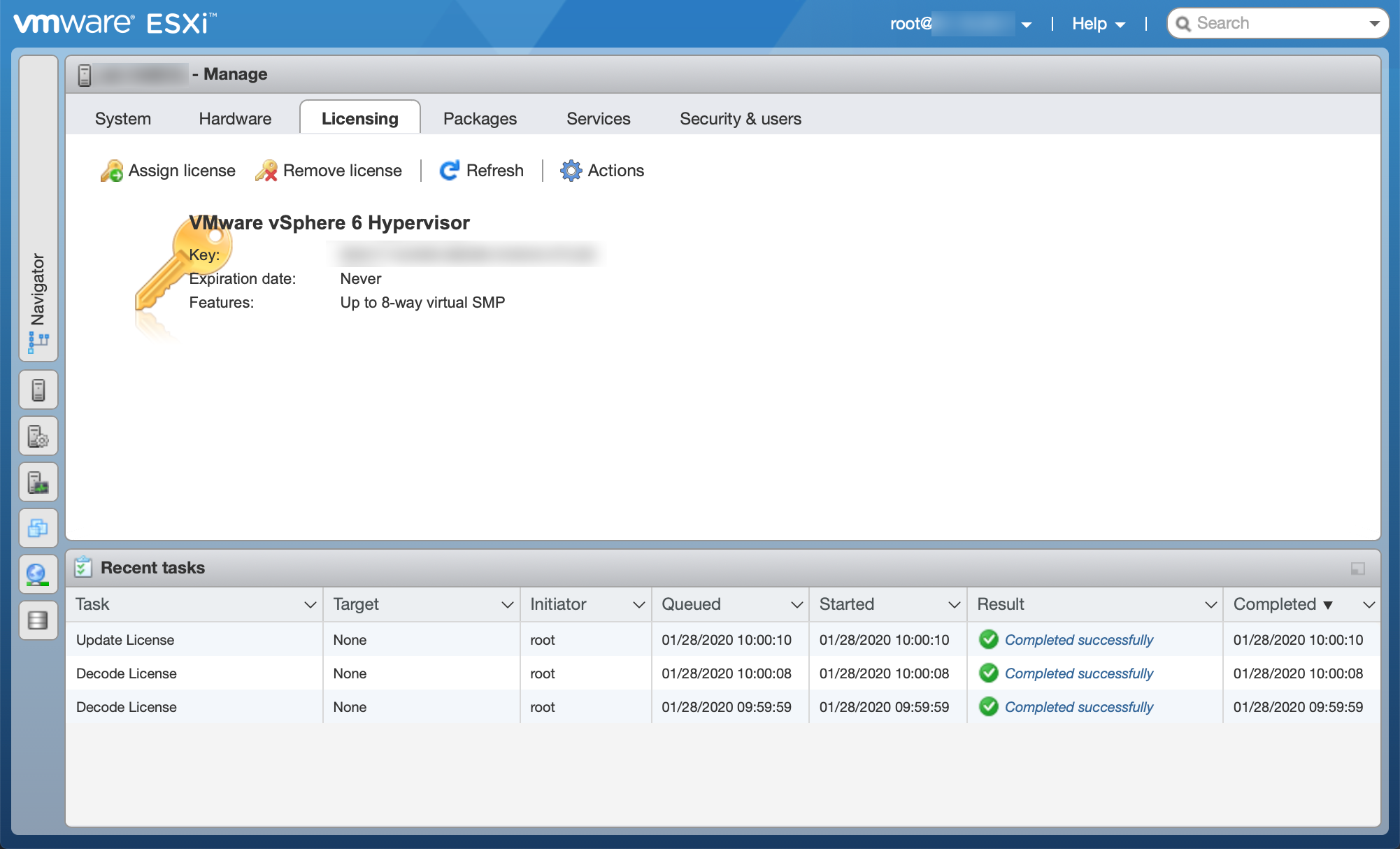This screenshot has width=1400, height=849.
Task: Open Storage sidebar icon
Action: 38,620
